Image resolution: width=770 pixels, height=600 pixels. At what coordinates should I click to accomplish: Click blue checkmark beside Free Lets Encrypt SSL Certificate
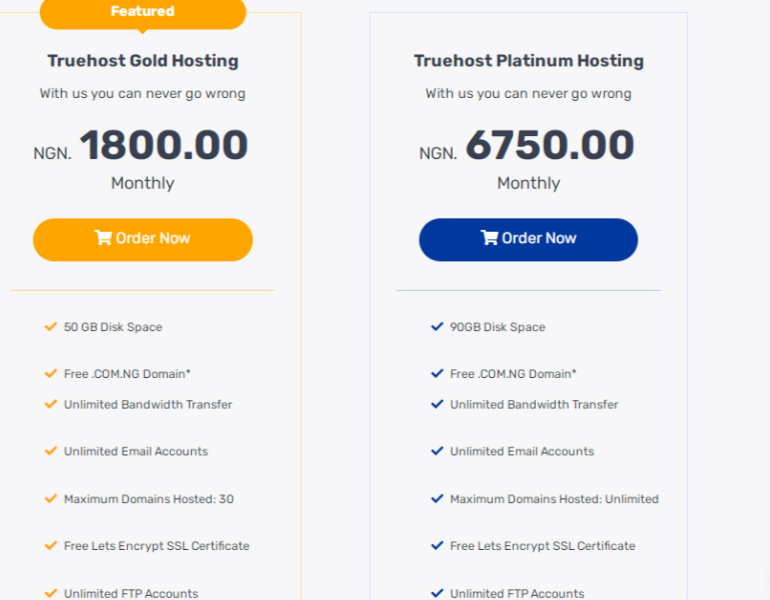coord(437,545)
